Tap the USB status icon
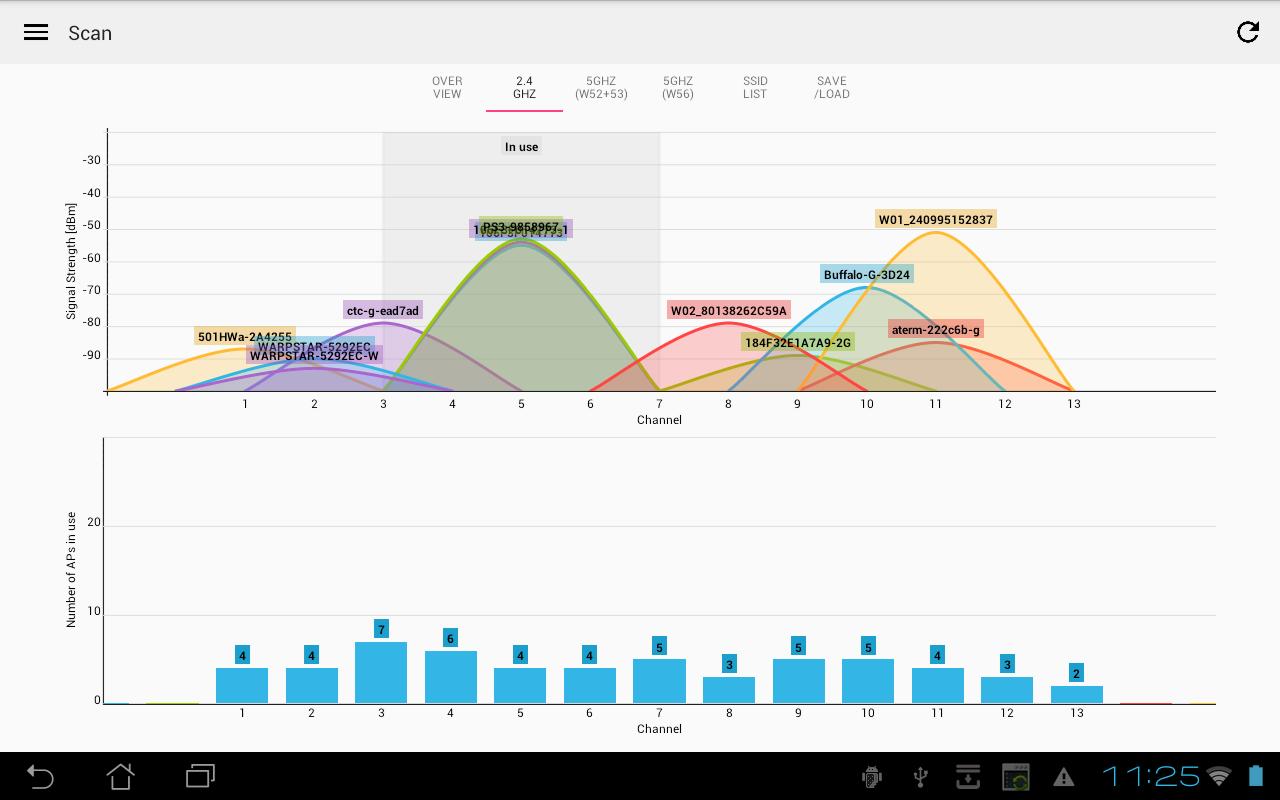 [921, 777]
